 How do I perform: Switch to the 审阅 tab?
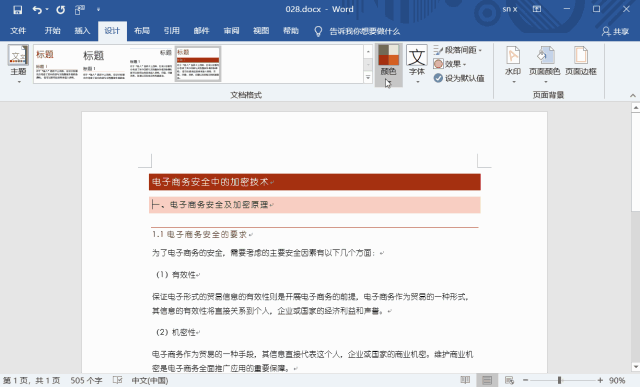[x=231, y=31]
